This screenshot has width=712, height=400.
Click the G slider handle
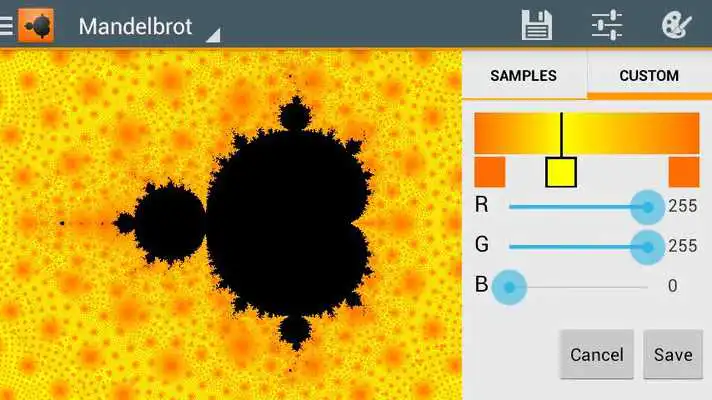(x=648, y=247)
